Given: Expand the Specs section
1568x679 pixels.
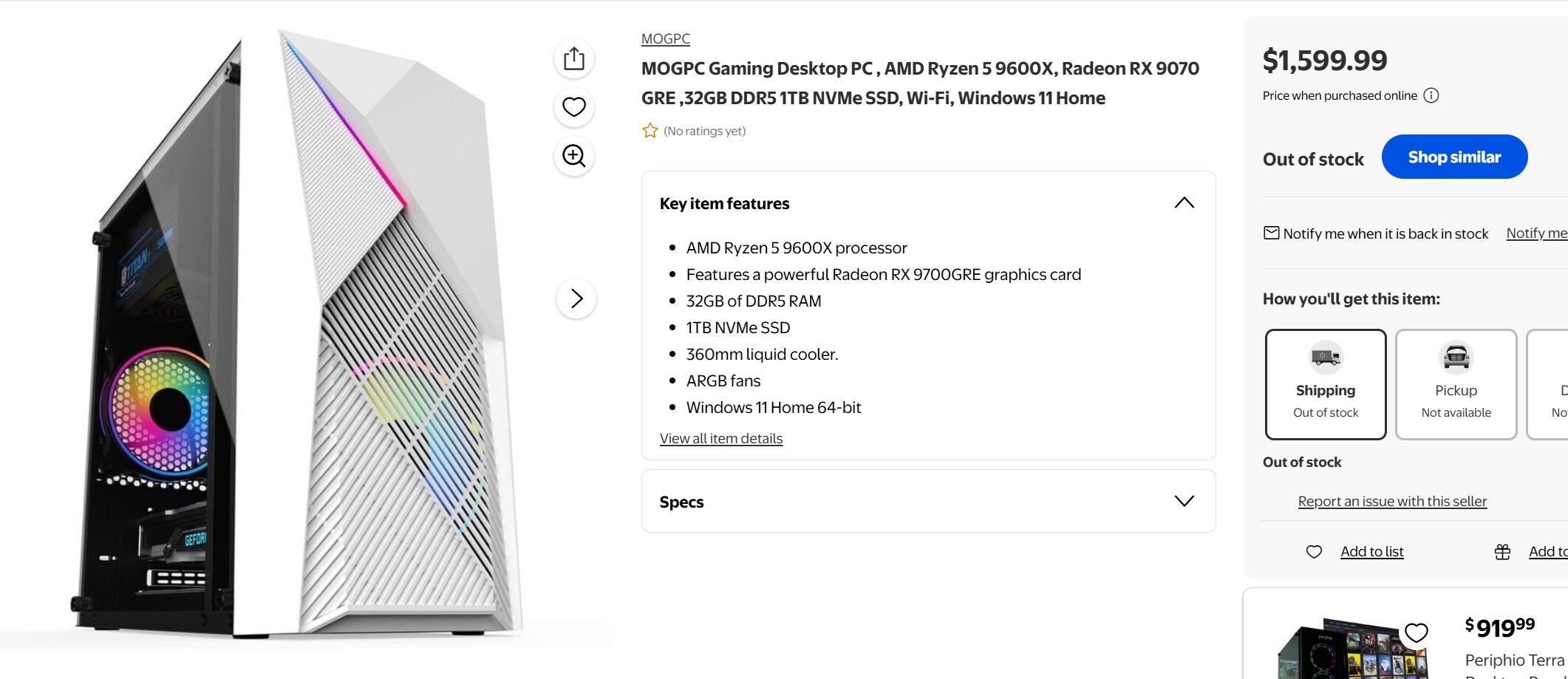Looking at the screenshot, I should point(1184,501).
